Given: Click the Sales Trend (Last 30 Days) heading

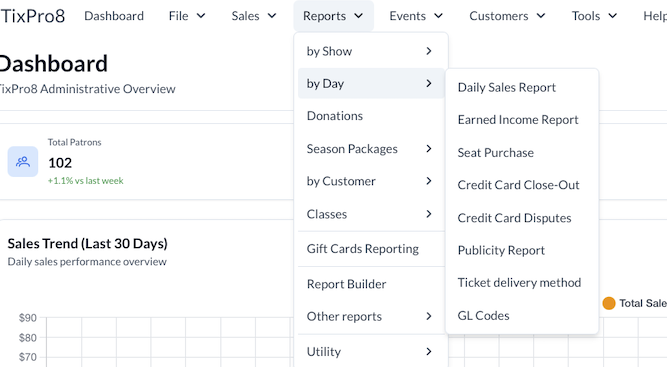Looking at the screenshot, I should [x=88, y=244].
